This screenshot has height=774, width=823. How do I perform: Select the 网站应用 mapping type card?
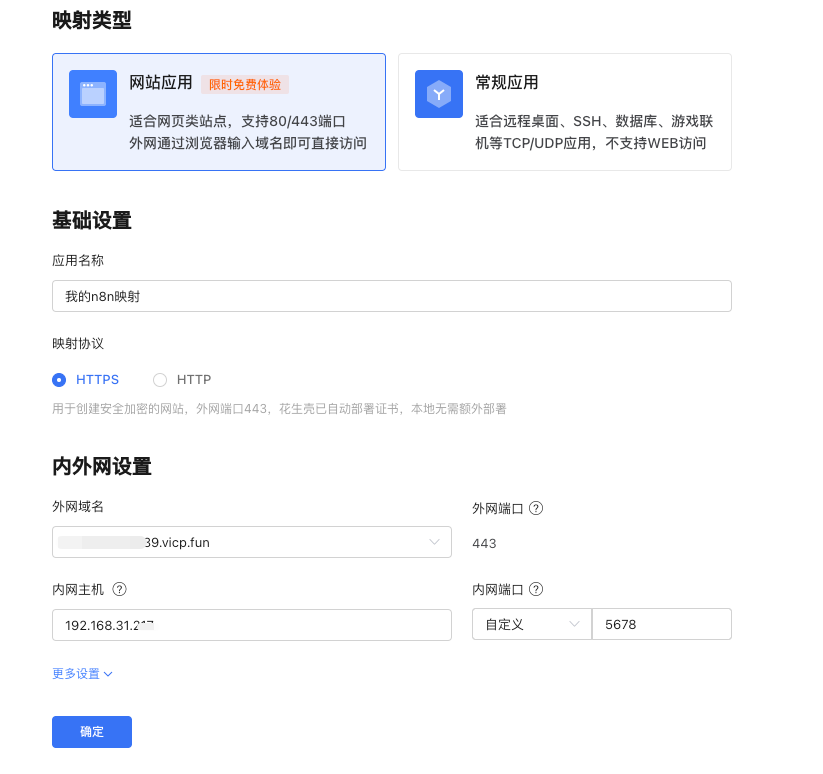pos(218,111)
